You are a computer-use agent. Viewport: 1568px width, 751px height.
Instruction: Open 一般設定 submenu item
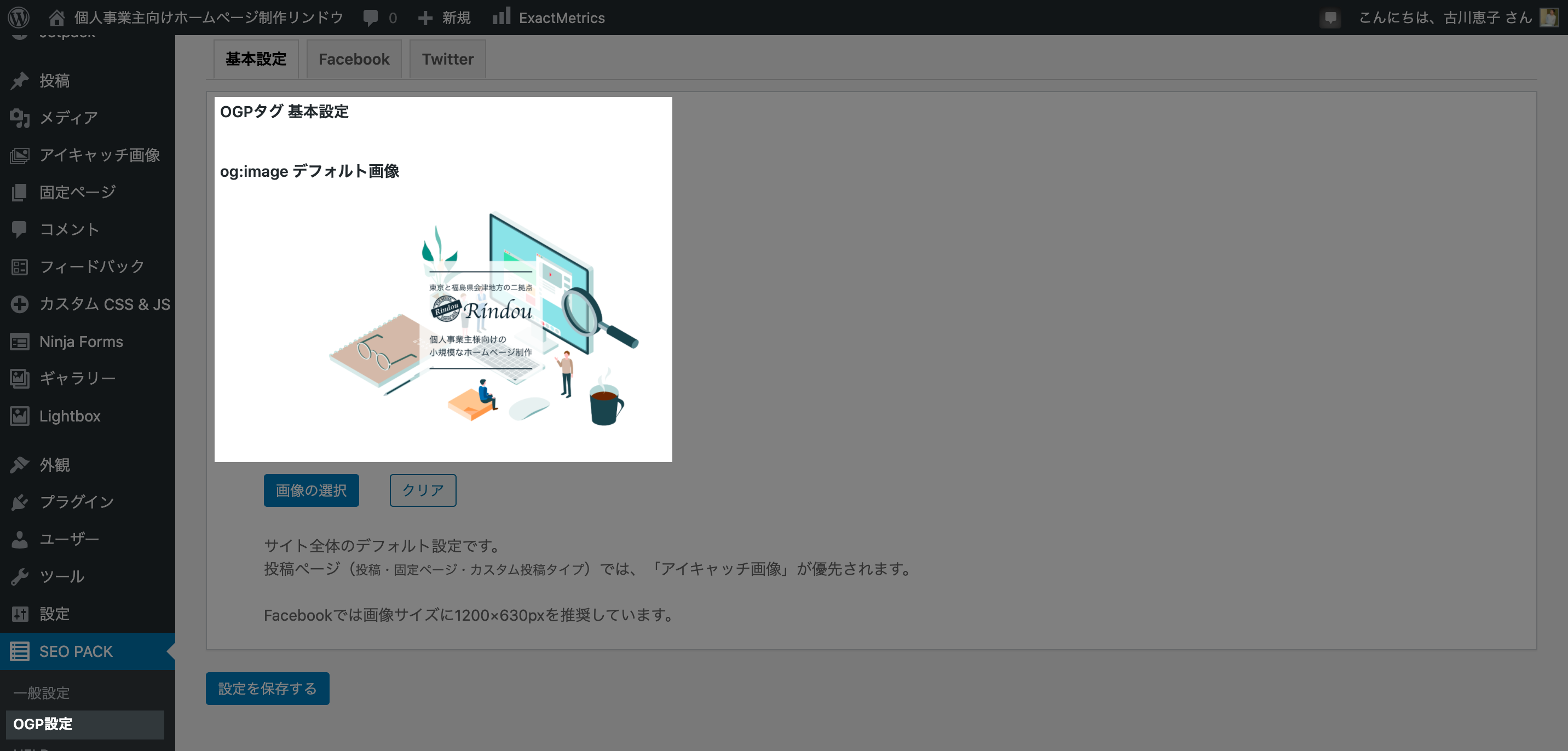tap(42, 692)
